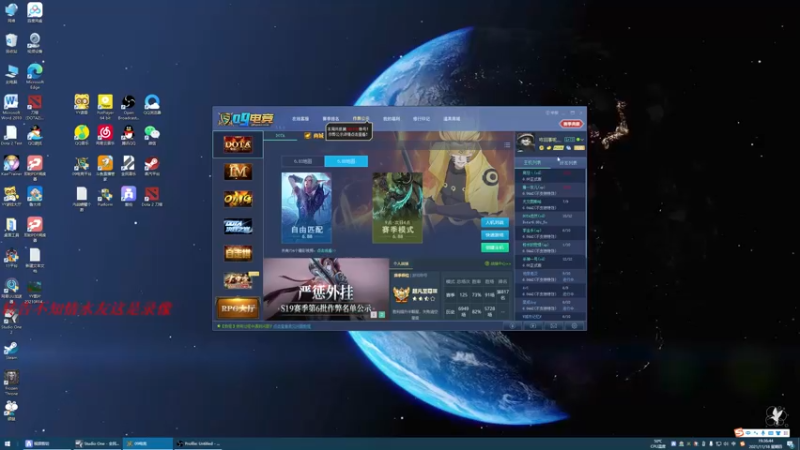
Task: Switch to Studio One taskbar window
Action: [x=97, y=444]
